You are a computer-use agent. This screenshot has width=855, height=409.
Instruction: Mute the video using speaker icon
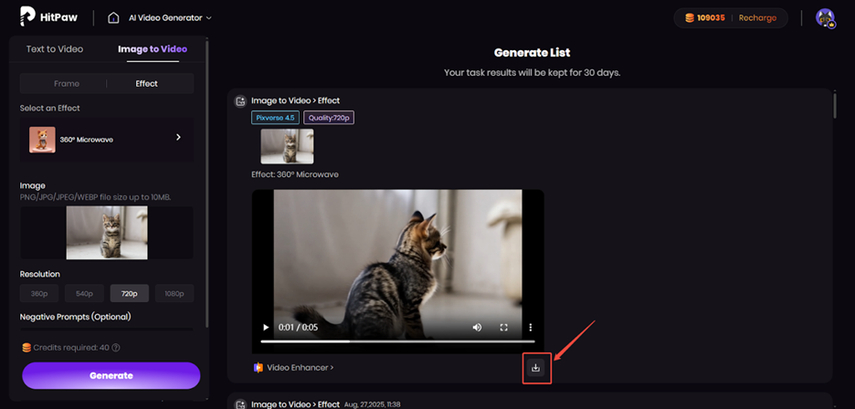(477, 327)
